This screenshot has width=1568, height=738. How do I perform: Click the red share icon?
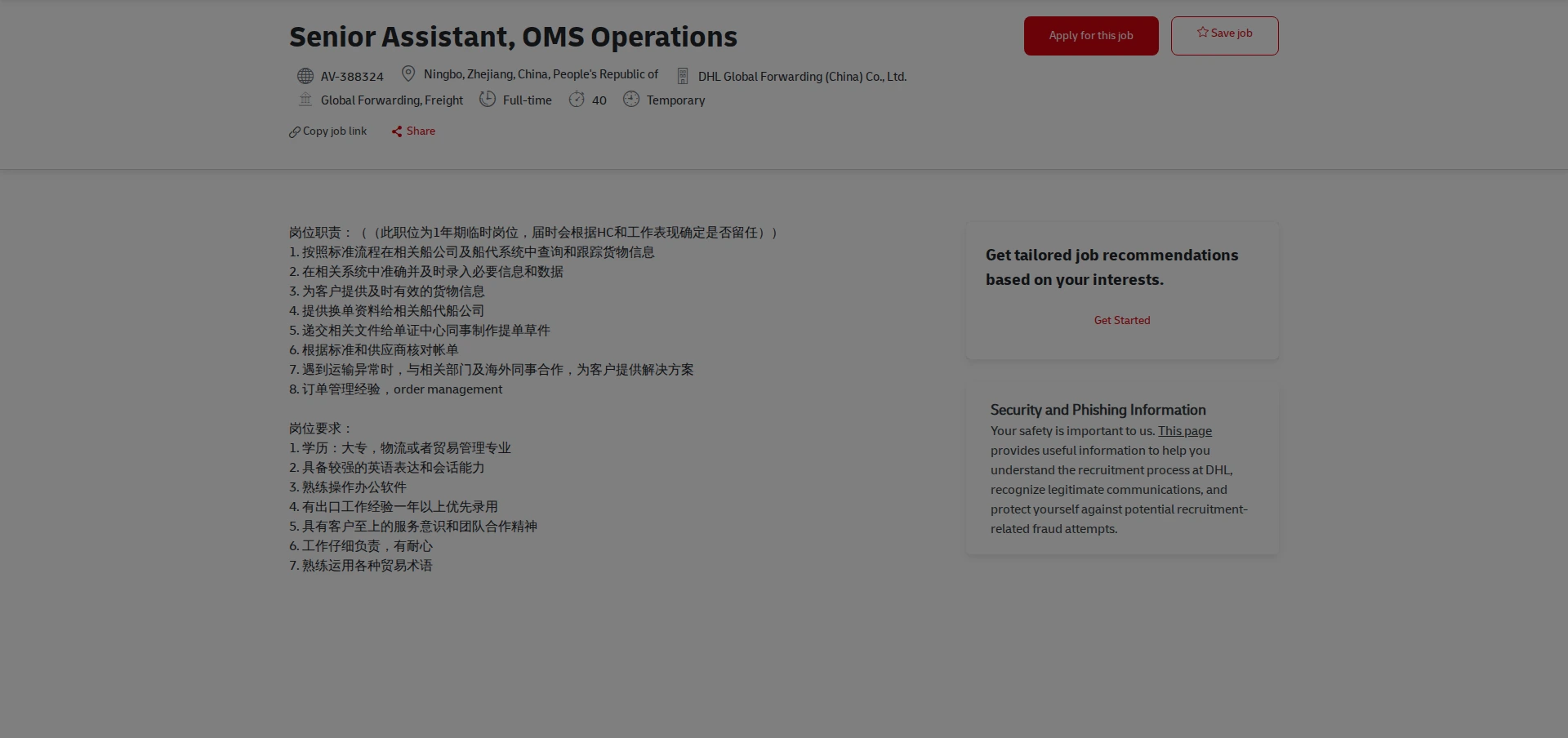coord(397,131)
